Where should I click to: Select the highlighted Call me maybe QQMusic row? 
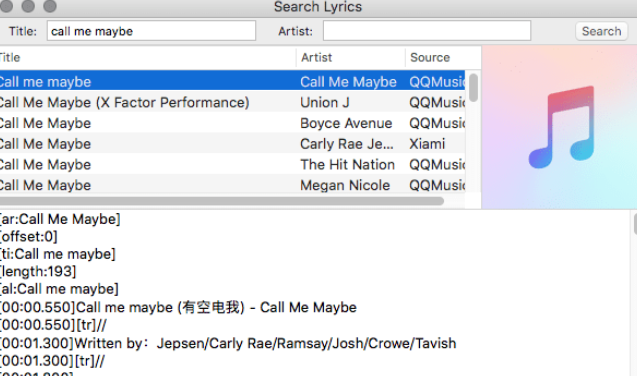click(232, 80)
